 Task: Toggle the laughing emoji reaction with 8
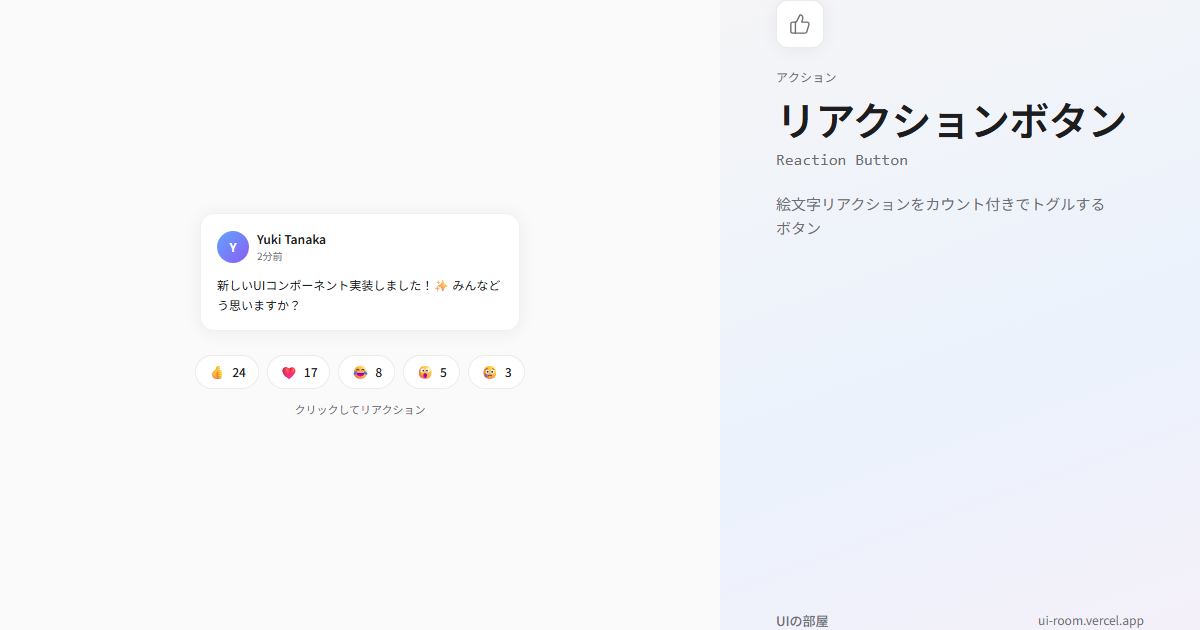[x=367, y=372]
